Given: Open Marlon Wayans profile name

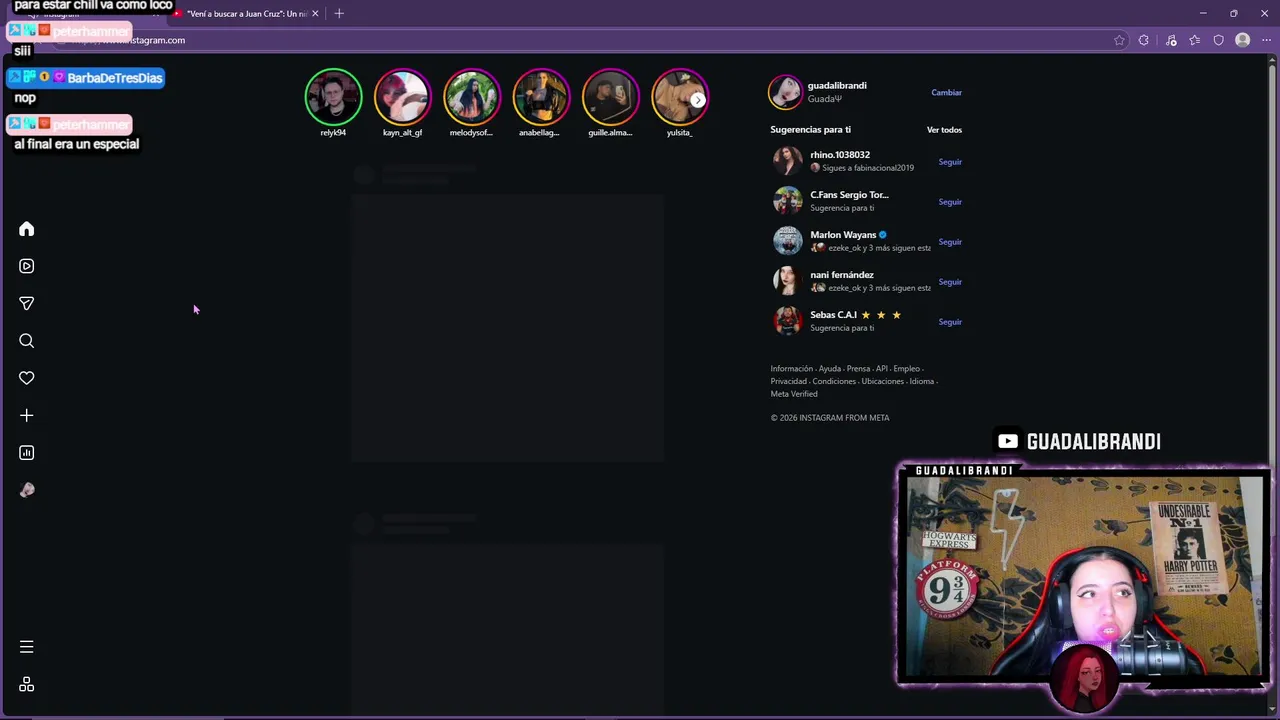Looking at the screenshot, I should pyautogui.click(x=843, y=235).
